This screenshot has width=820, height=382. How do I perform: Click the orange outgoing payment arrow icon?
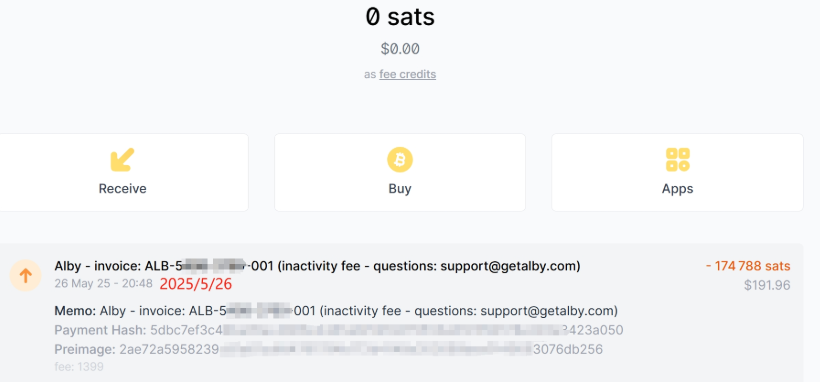[x=25, y=275]
